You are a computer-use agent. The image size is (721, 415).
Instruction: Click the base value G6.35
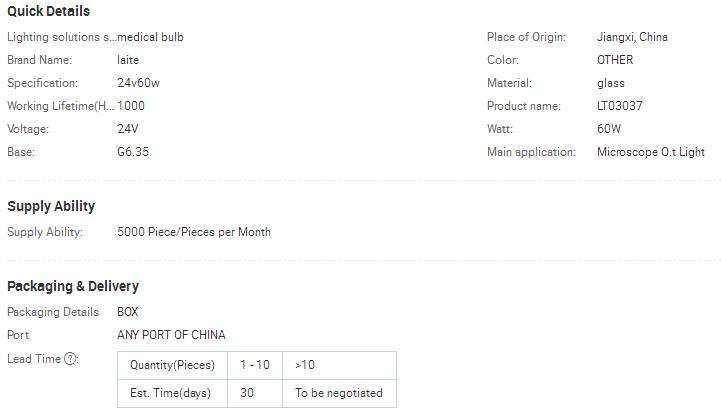tap(133, 152)
